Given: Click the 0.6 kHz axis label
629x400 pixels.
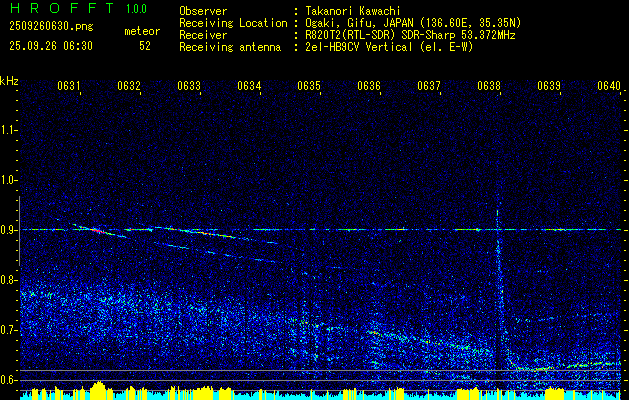Looking at the screenshot, I should 8,380.
